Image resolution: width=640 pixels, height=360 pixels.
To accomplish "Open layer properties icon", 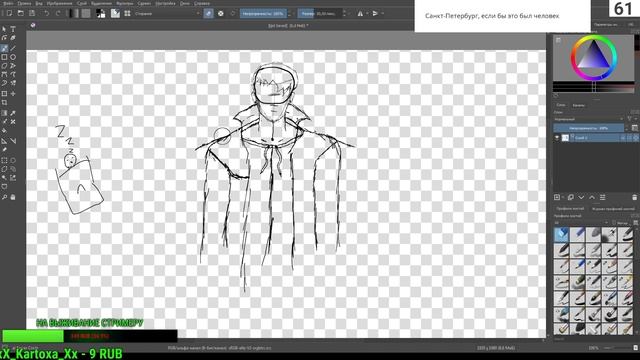I will (x=602, y=198).
